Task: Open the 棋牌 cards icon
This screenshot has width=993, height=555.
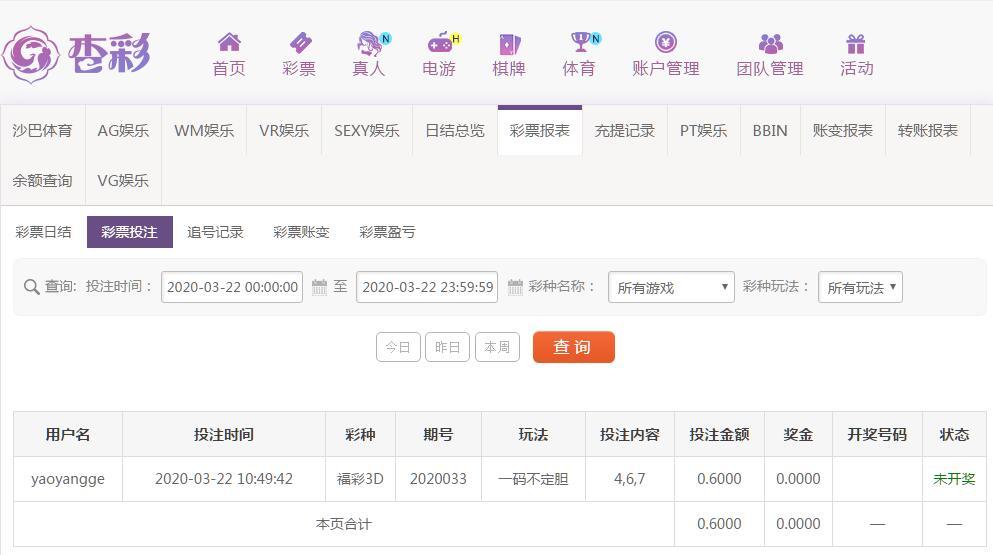Action: [x=509, y=43]
